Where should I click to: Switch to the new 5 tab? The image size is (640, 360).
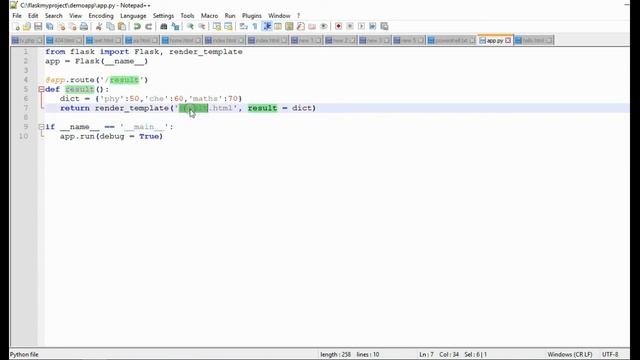click(x=409, y=40)
